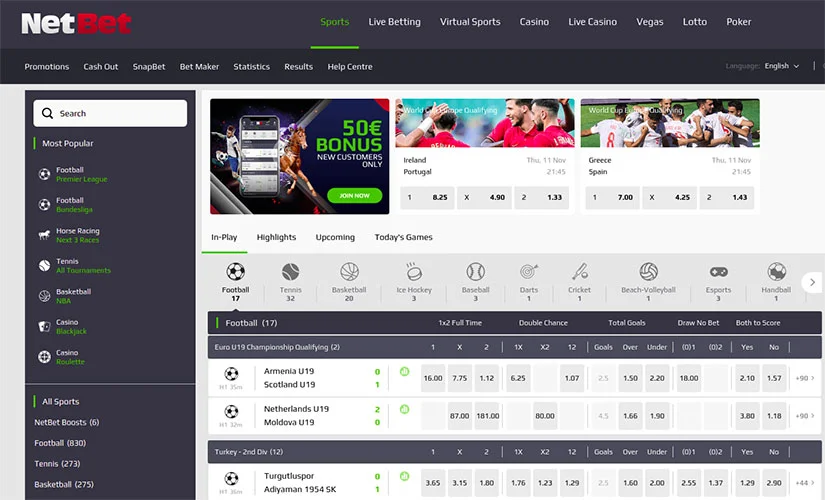825x500 pixels.
Task: Open Live Casino in top navigation
Action: [592, 22]
